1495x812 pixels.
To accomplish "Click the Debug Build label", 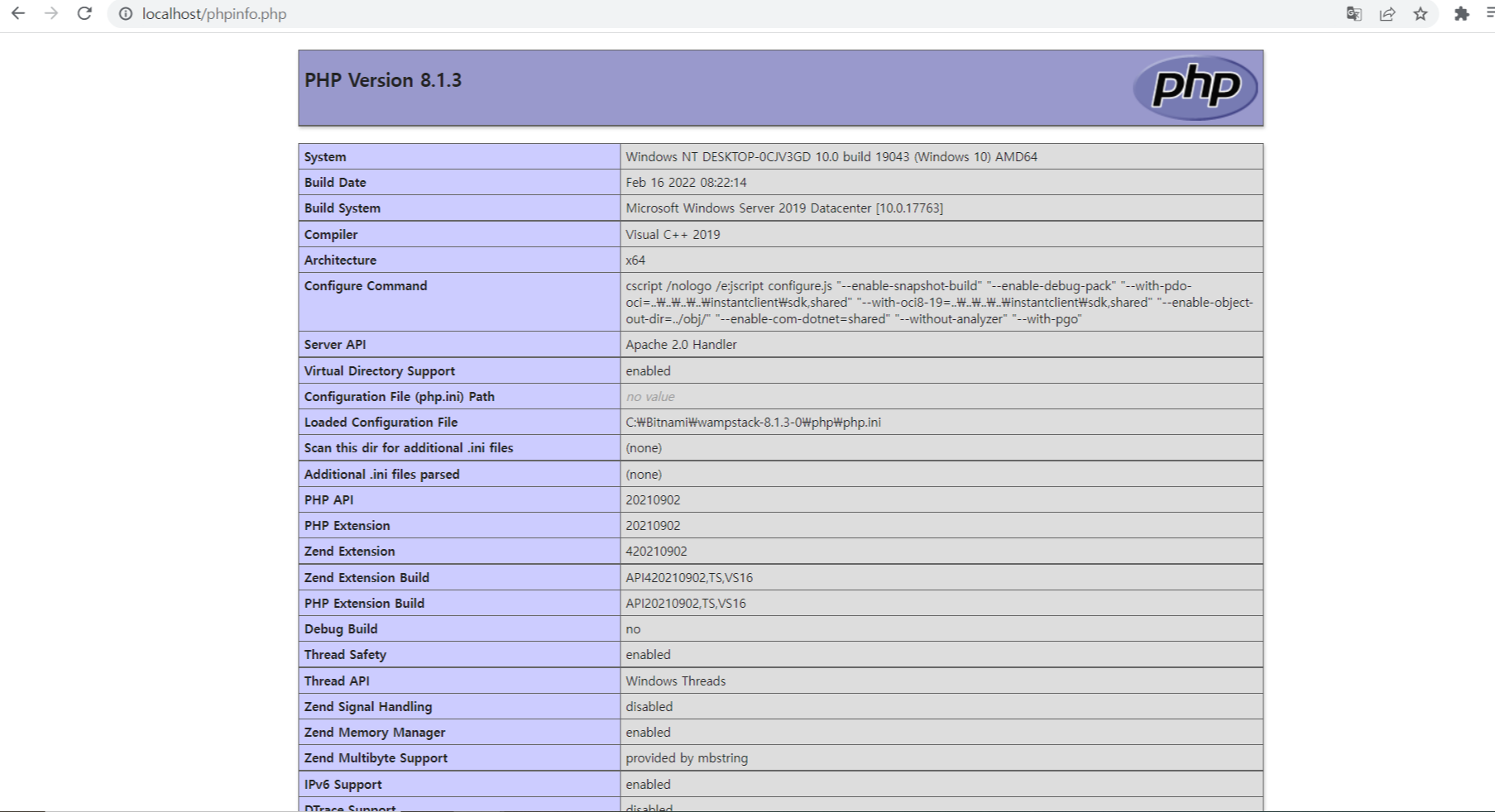I will (341, 629).
